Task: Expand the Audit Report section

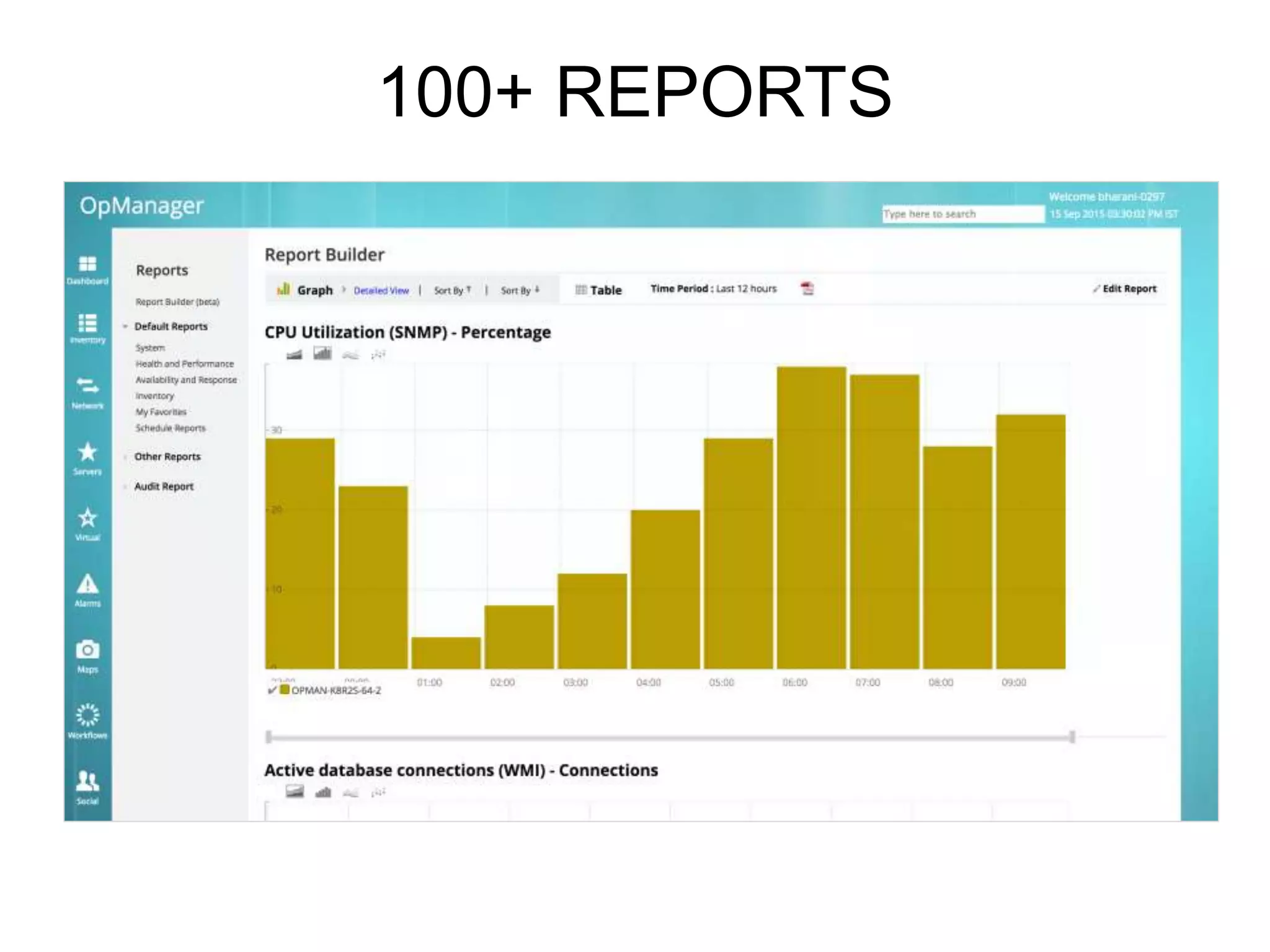Action: [x=125, y=487]
